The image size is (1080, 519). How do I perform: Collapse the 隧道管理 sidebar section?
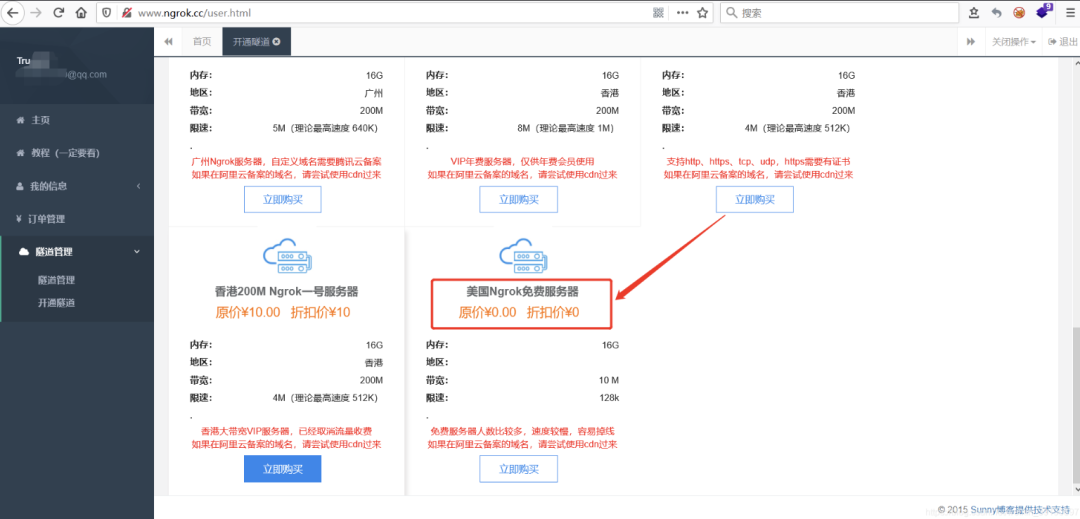click(77, 252)
